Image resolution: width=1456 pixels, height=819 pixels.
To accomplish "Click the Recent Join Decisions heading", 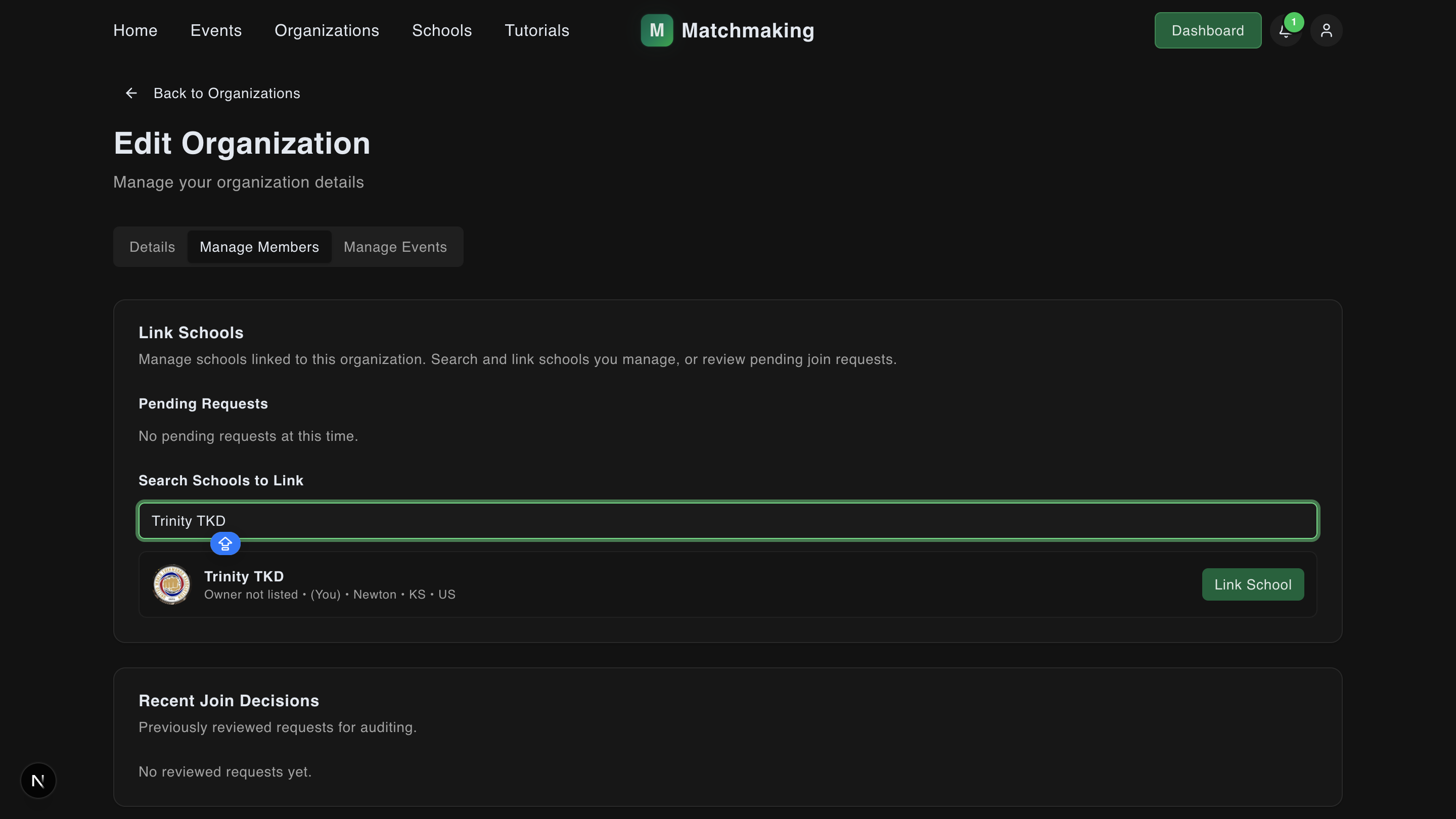I will (x=229, y=701).
